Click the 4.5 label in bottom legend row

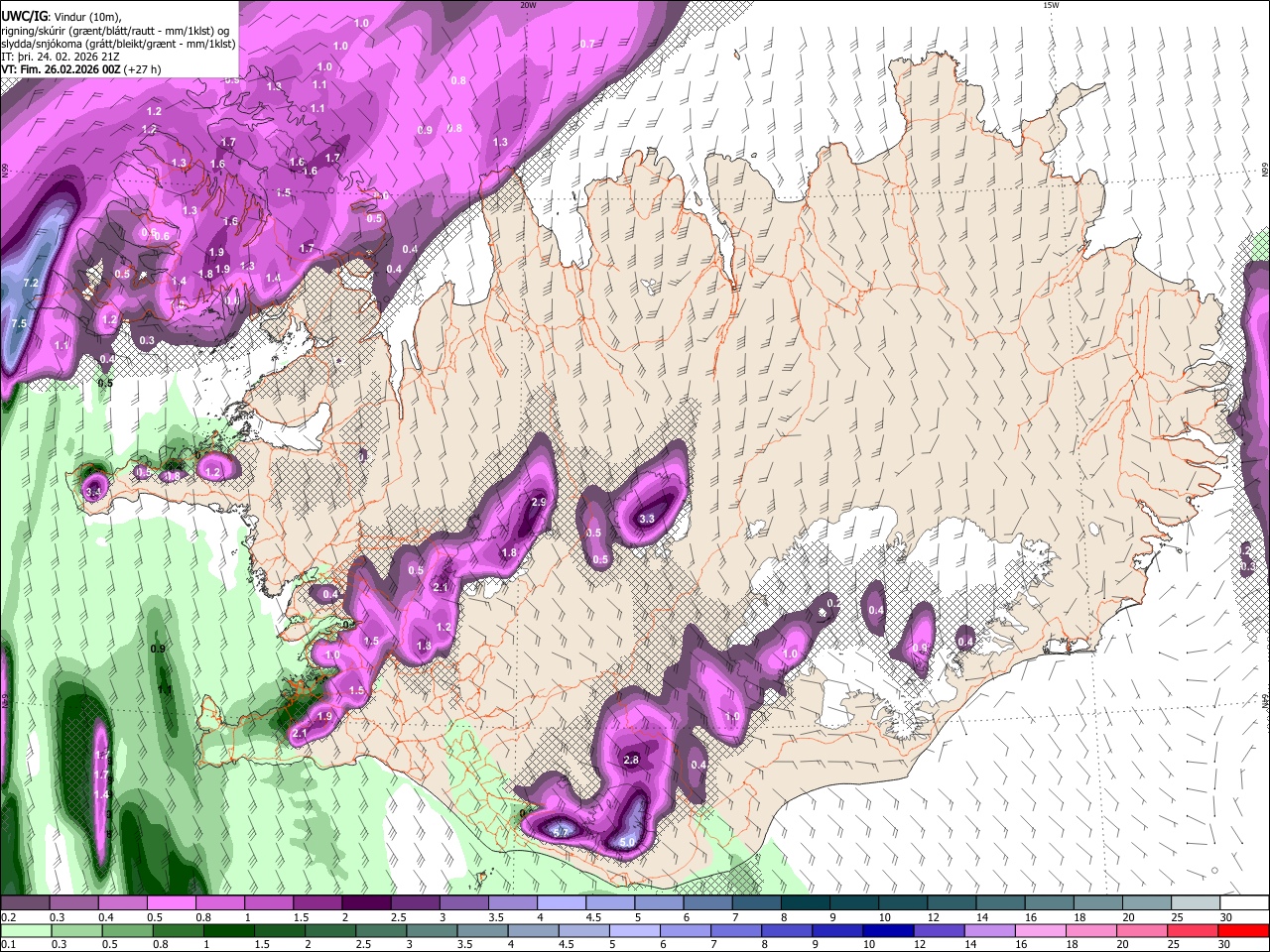pos(567,945)
